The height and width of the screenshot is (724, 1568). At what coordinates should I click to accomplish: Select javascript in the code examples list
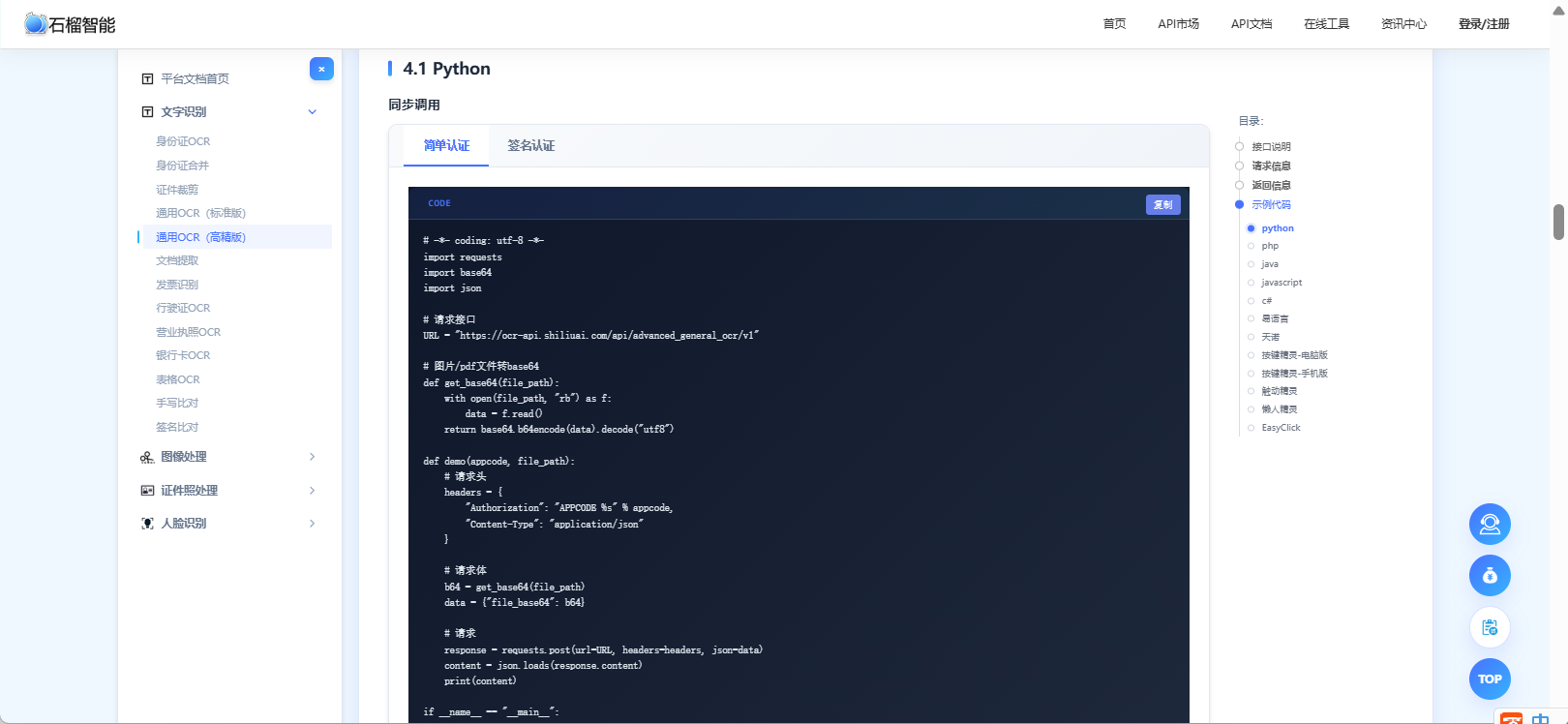click(x=1282, y=283)
